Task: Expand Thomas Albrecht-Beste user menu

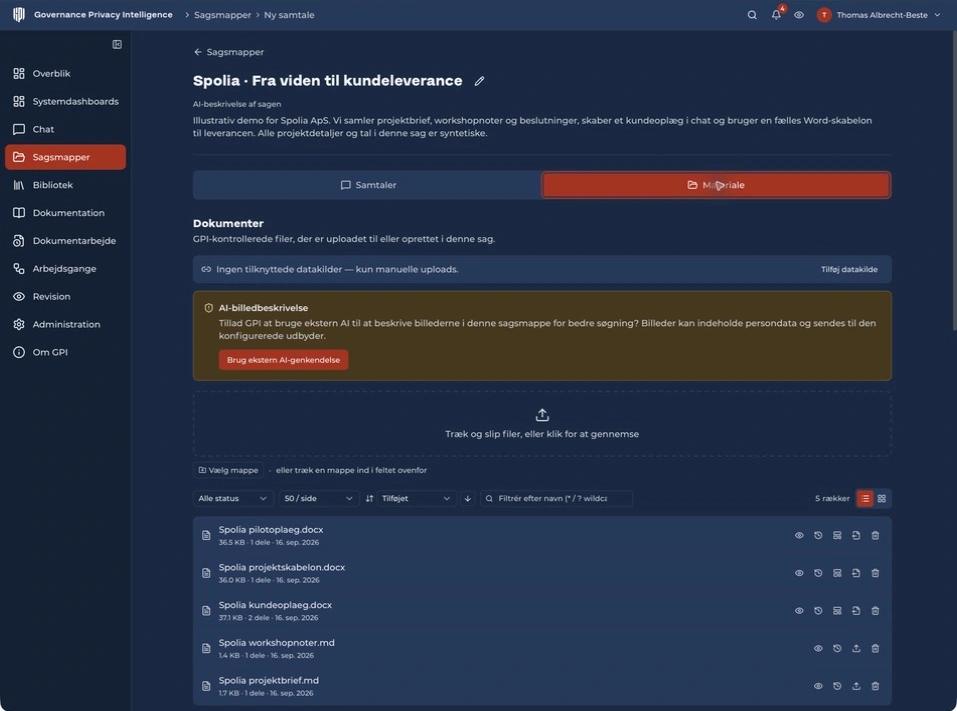Action: (x=879, y=15)
